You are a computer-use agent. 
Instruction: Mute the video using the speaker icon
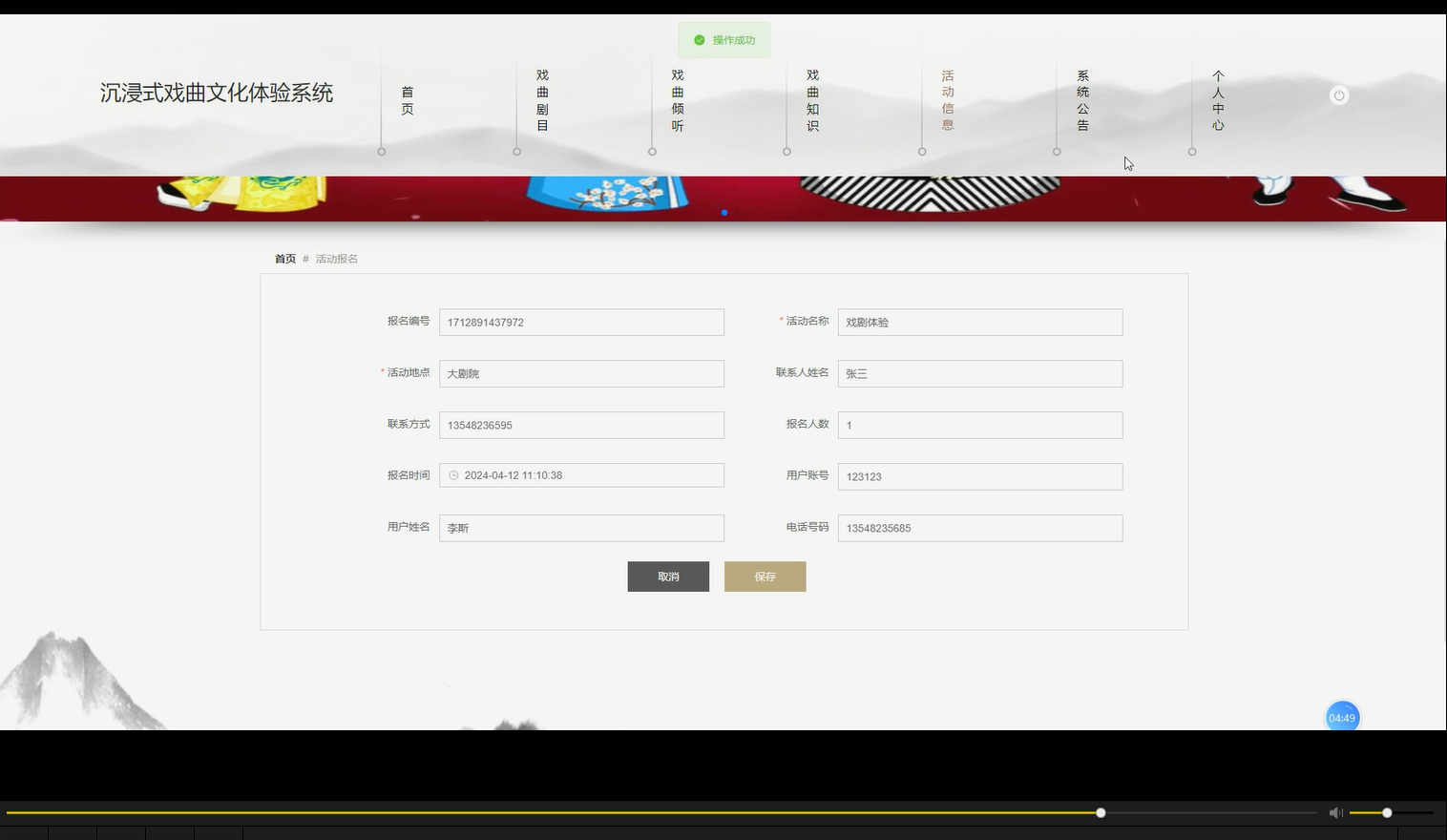pyautogui.click(x=1335, y=812)
